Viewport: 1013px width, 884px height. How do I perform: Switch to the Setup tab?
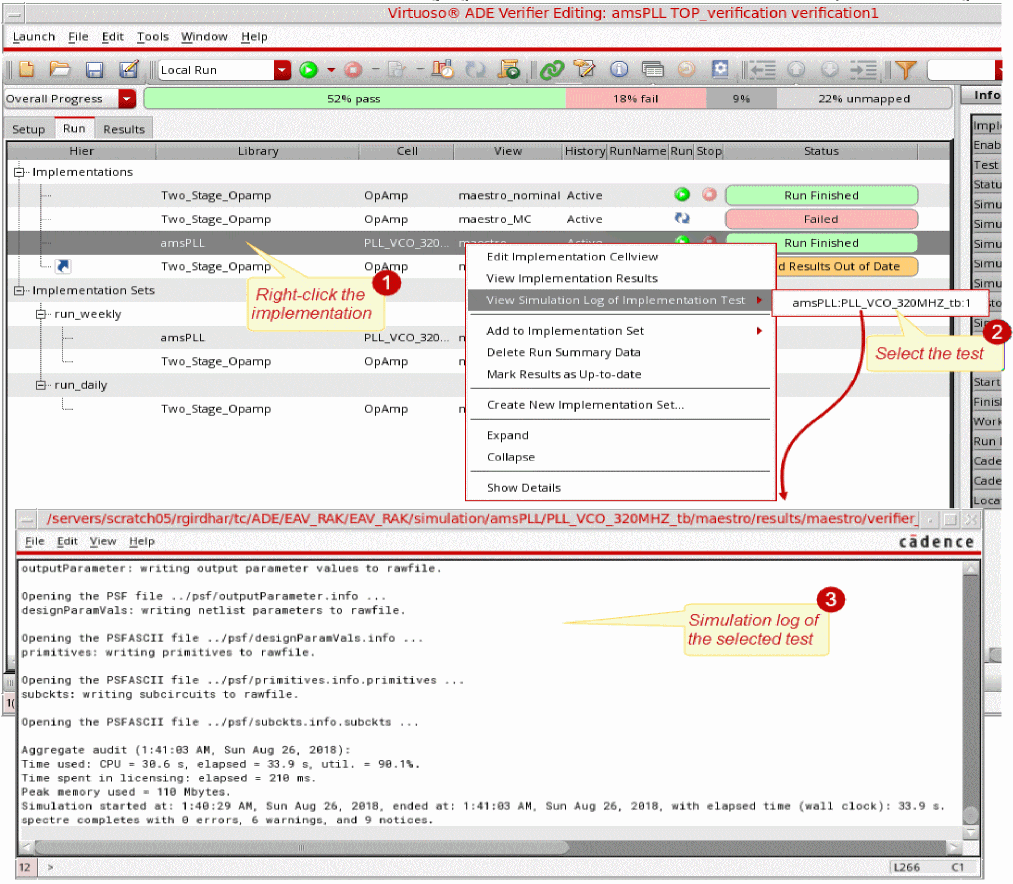28,129
